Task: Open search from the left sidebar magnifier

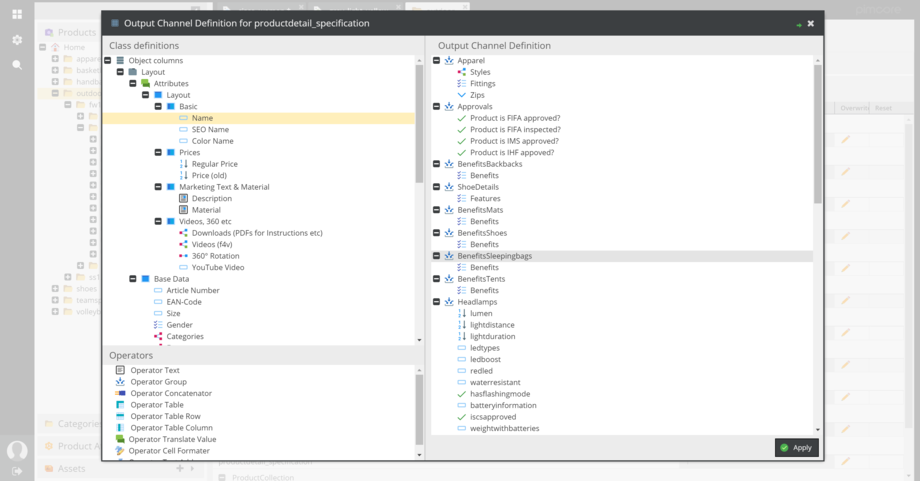Action: [x=17, y=65]
